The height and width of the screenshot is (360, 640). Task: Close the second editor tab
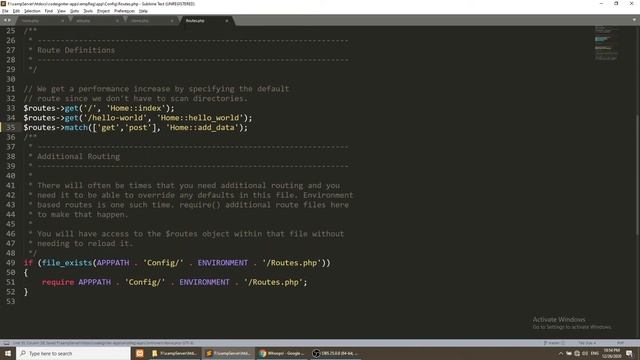click(117, 20)
